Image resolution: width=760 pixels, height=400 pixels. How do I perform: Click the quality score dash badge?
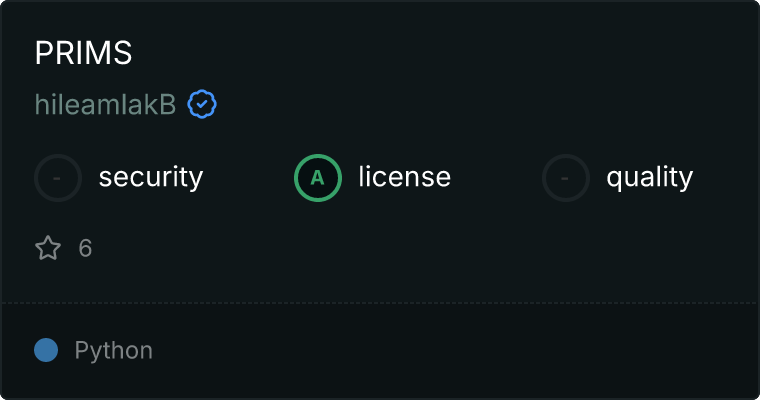coord(566,178)
